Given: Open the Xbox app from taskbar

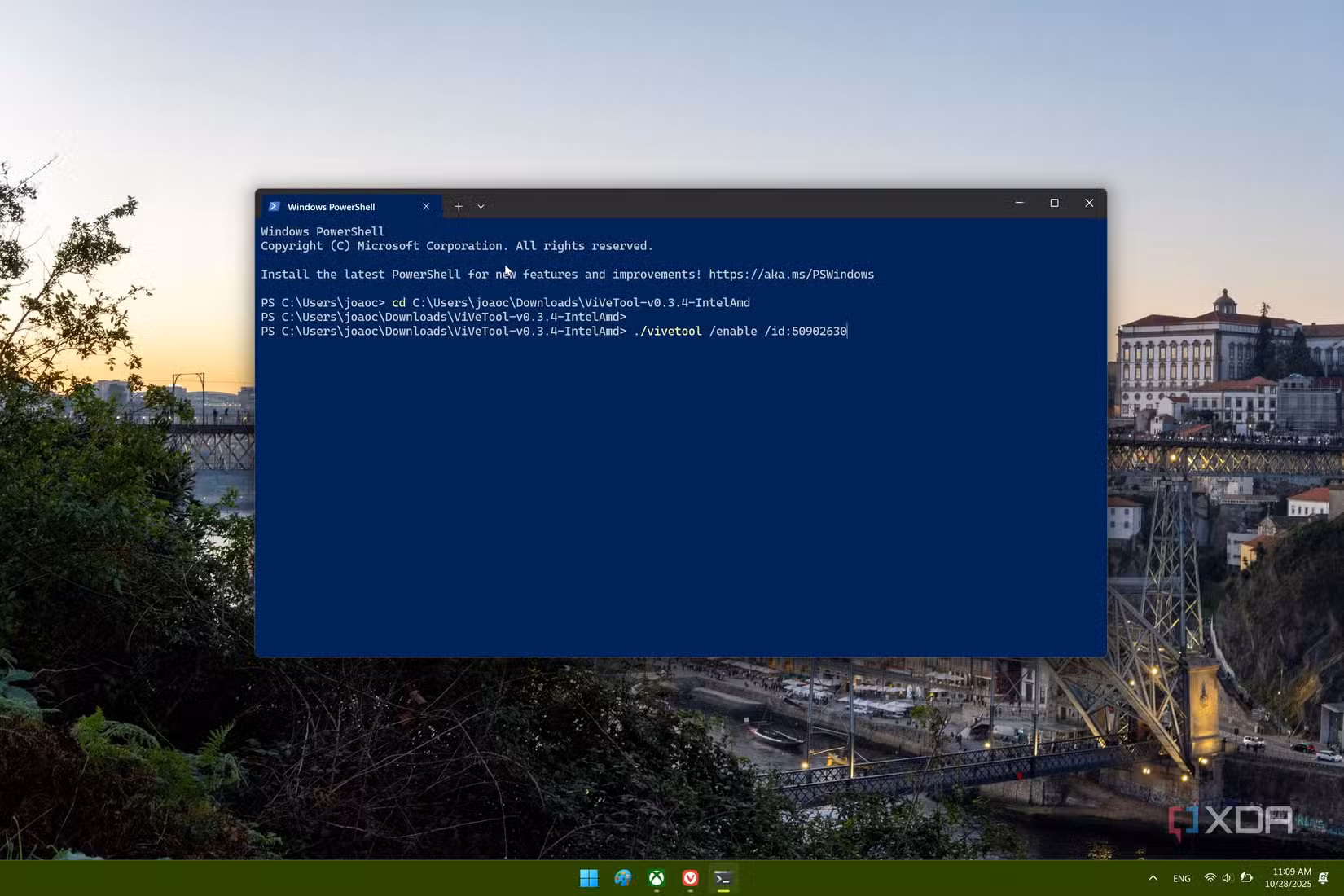Looking at the screenshot, I should tap(657, 878).
